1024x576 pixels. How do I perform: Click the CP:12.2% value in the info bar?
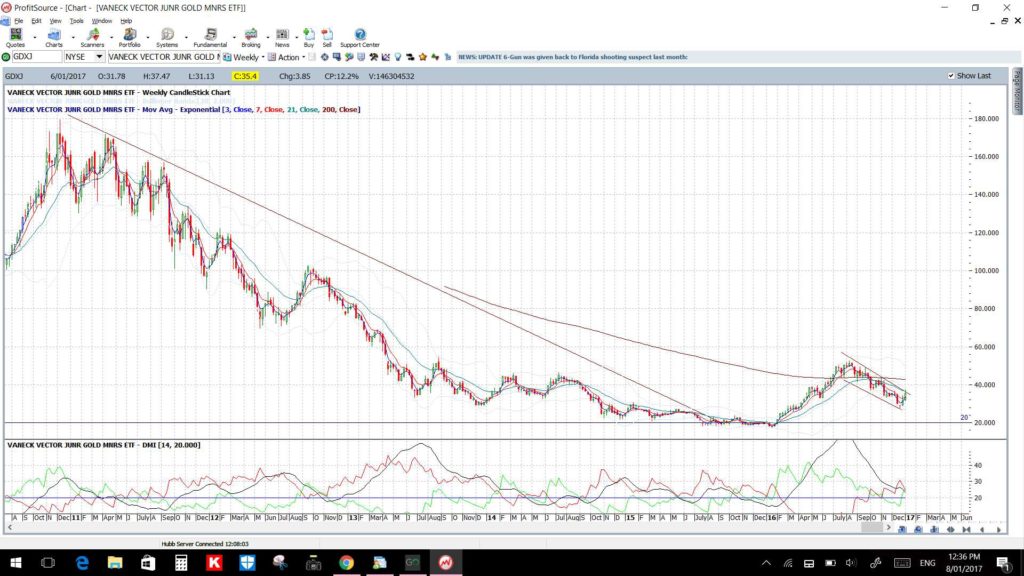342,76
